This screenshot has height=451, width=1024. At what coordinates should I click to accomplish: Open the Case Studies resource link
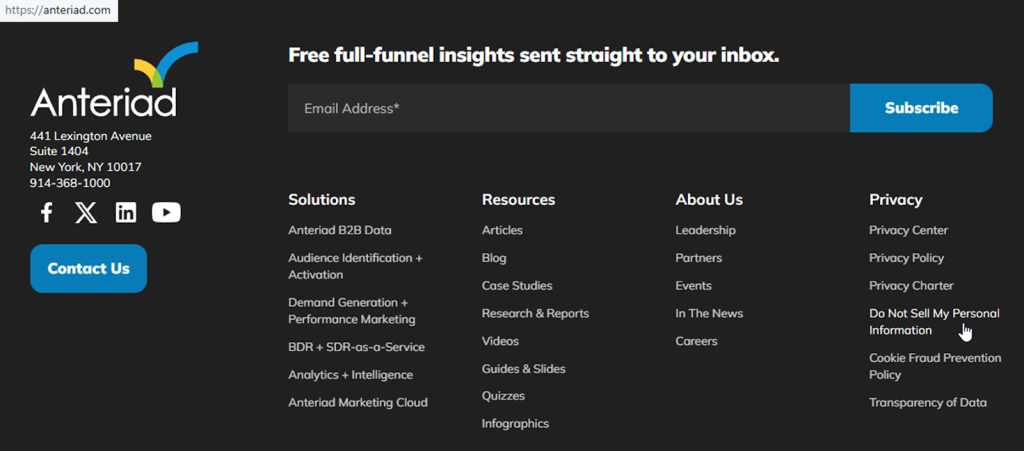[515, 286]
